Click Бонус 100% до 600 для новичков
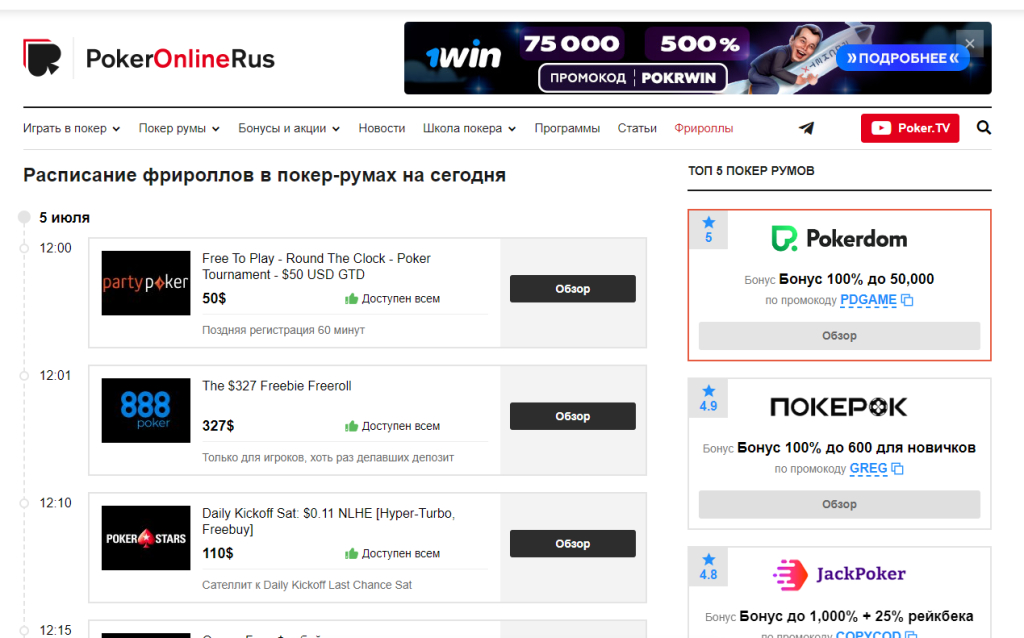The width and height of the screenshot is (1024, 638). pos(856,447)
